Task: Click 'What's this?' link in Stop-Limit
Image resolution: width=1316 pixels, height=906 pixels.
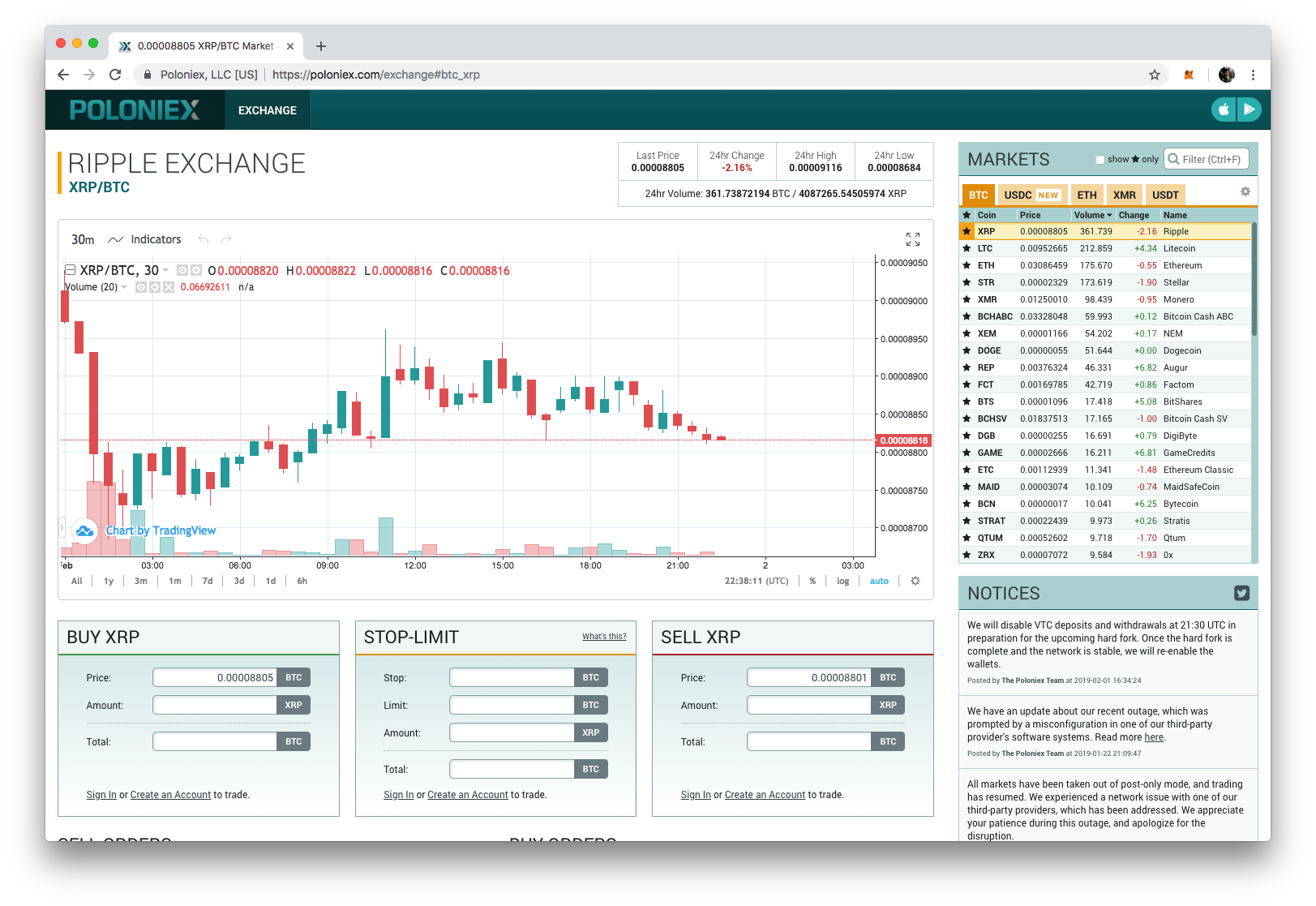Action: pos(604,637)
